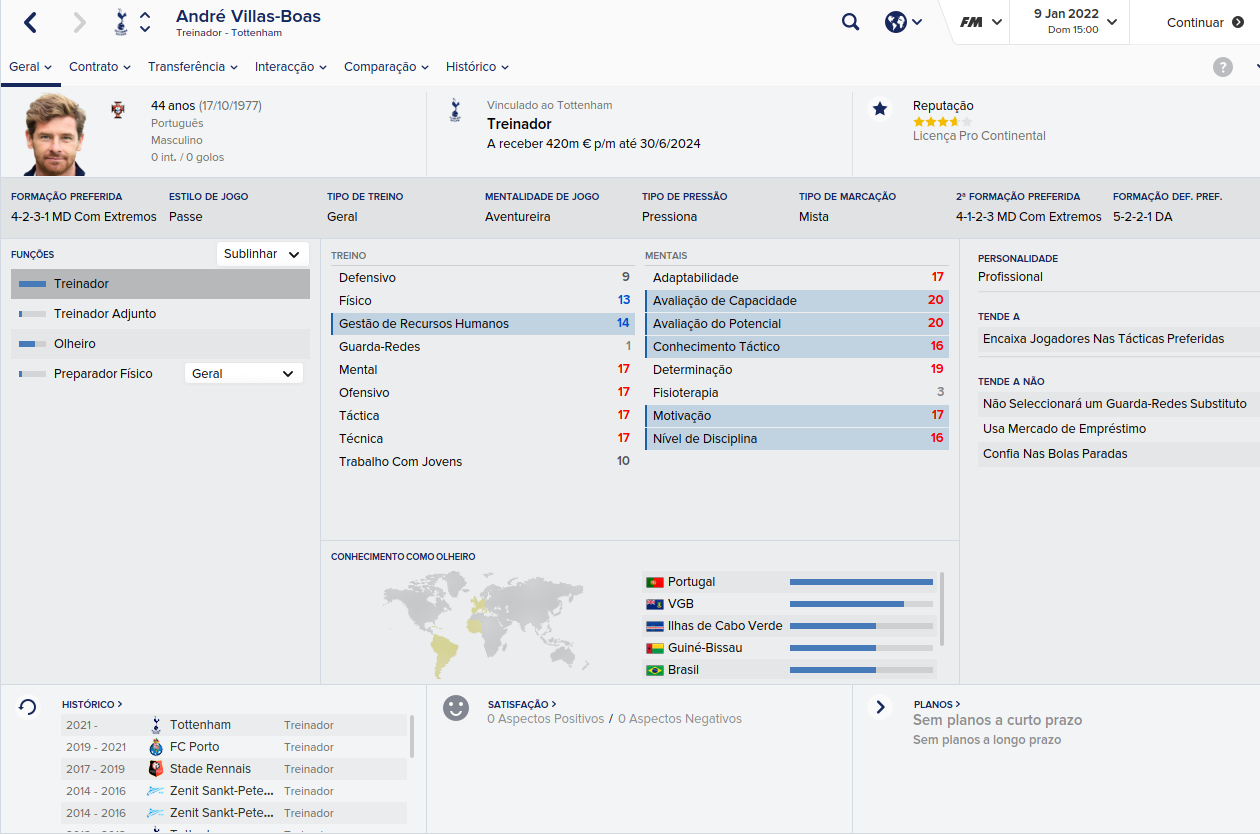Screen dimensions: 1260x834
Task: Open the search magnifier
Action: point(850,22)
